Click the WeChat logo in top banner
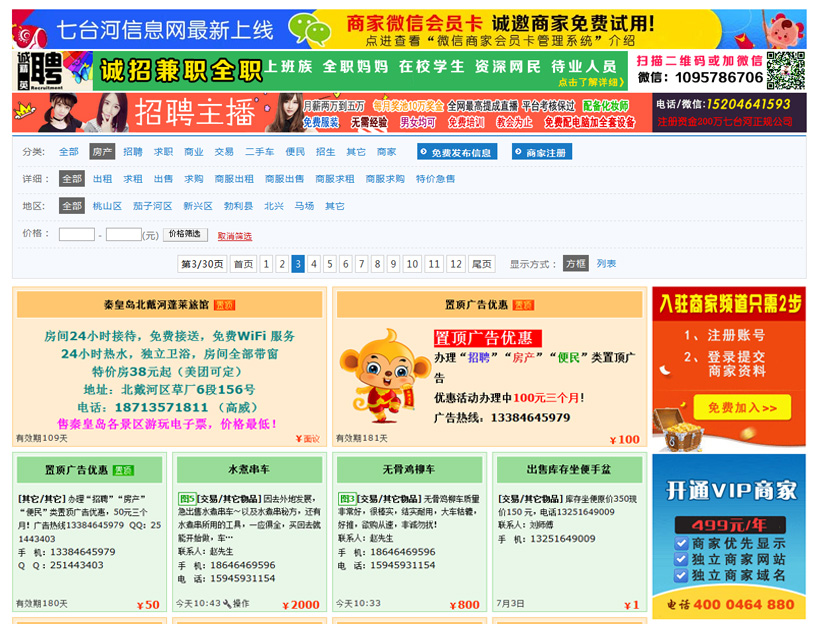The height and width of the screenshot is (630, 820). coord(315,30)
